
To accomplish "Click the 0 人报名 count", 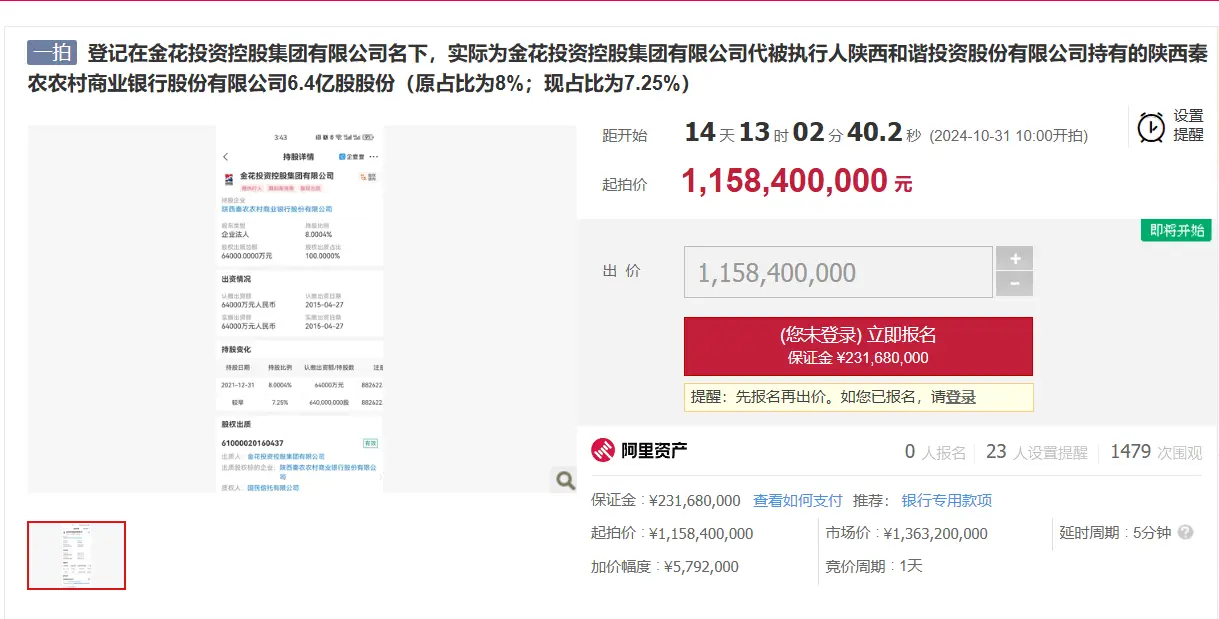I will tap(935, 452).
